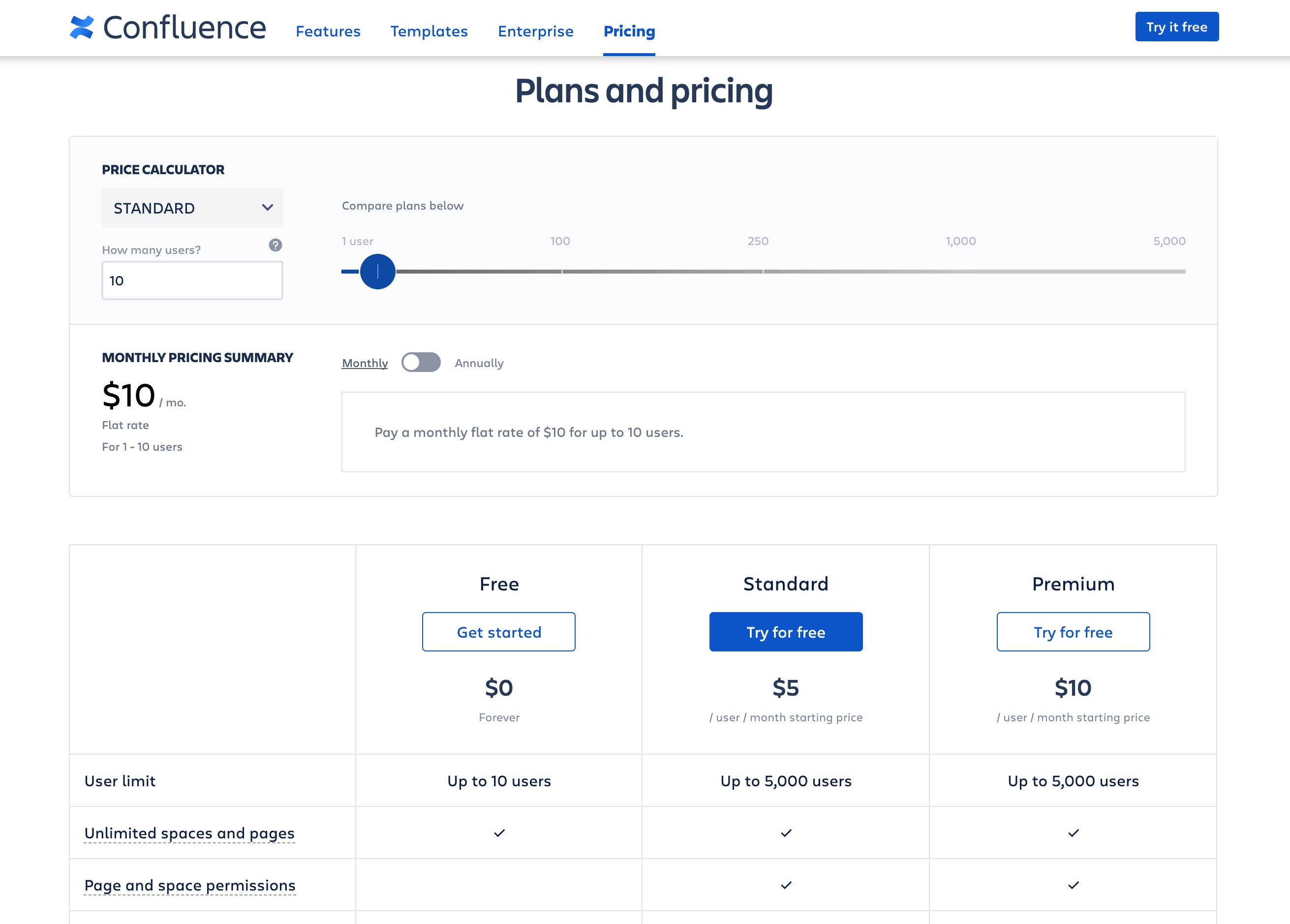1290x924 pixels.
Task: Select Annually billing label
Action: click(x=479, y=363)
